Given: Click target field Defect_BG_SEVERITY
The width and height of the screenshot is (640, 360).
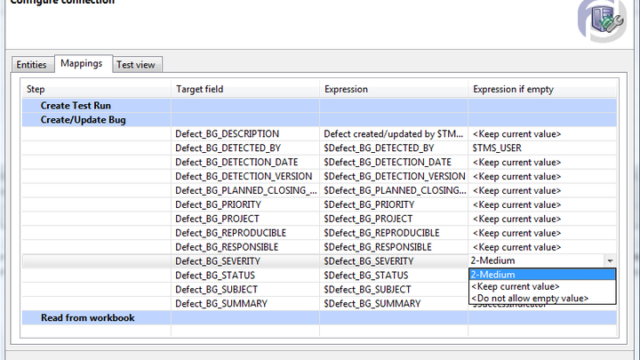Looking at the screenshot, I should [x=218, y=261].
